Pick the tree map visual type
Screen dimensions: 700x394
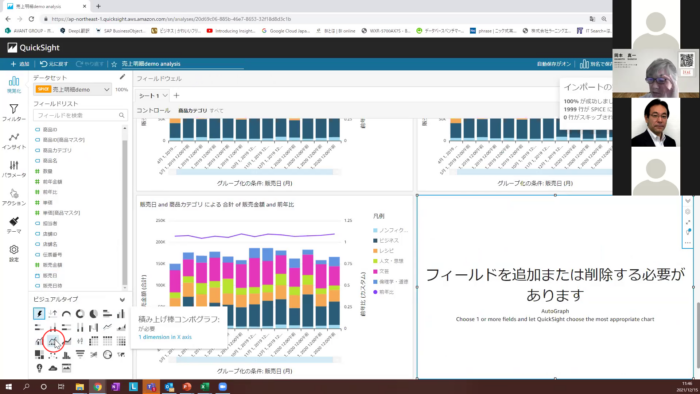[x=39, y=355]
